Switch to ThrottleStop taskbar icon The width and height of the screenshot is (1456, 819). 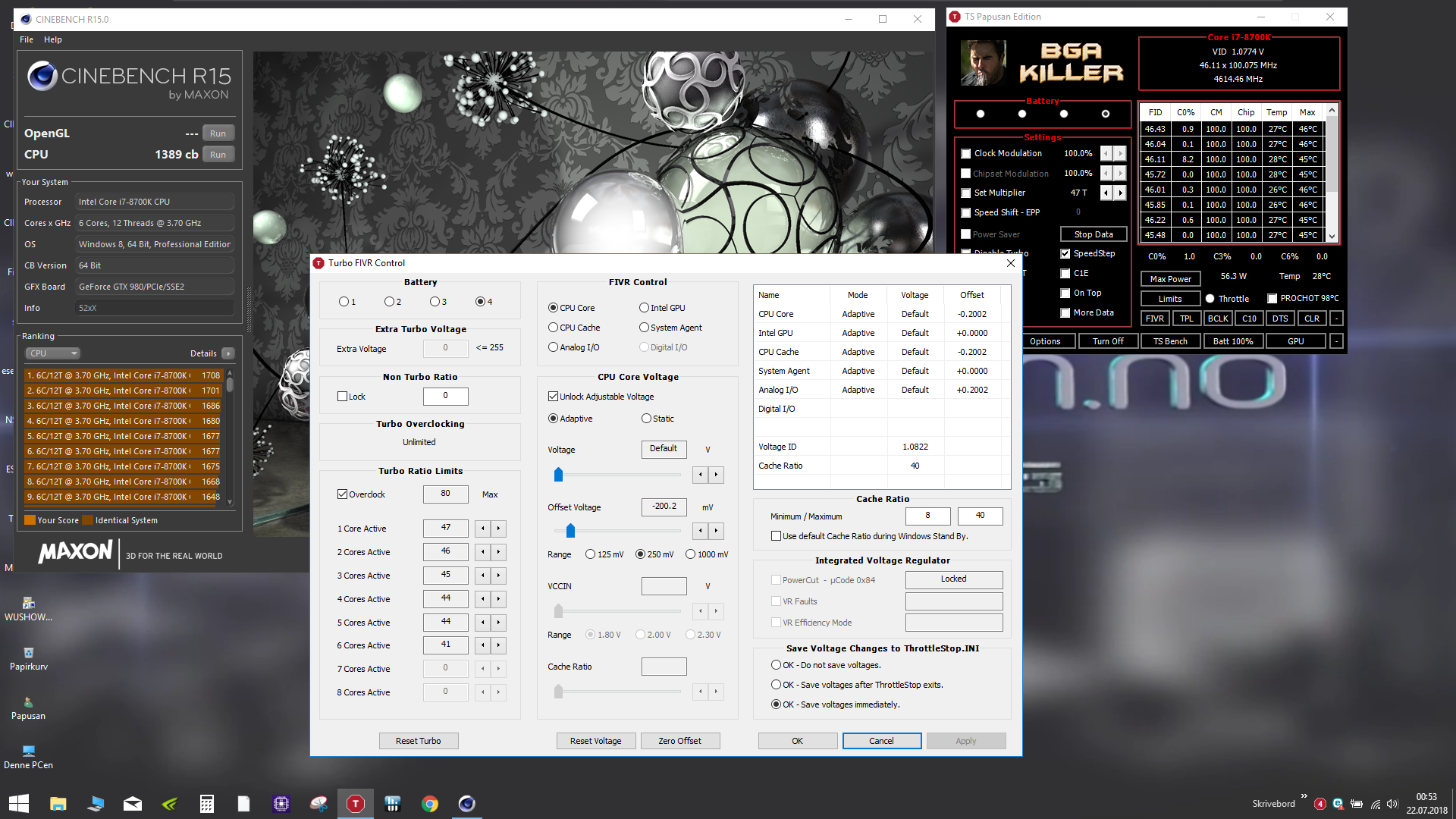[x=355, y=803]
